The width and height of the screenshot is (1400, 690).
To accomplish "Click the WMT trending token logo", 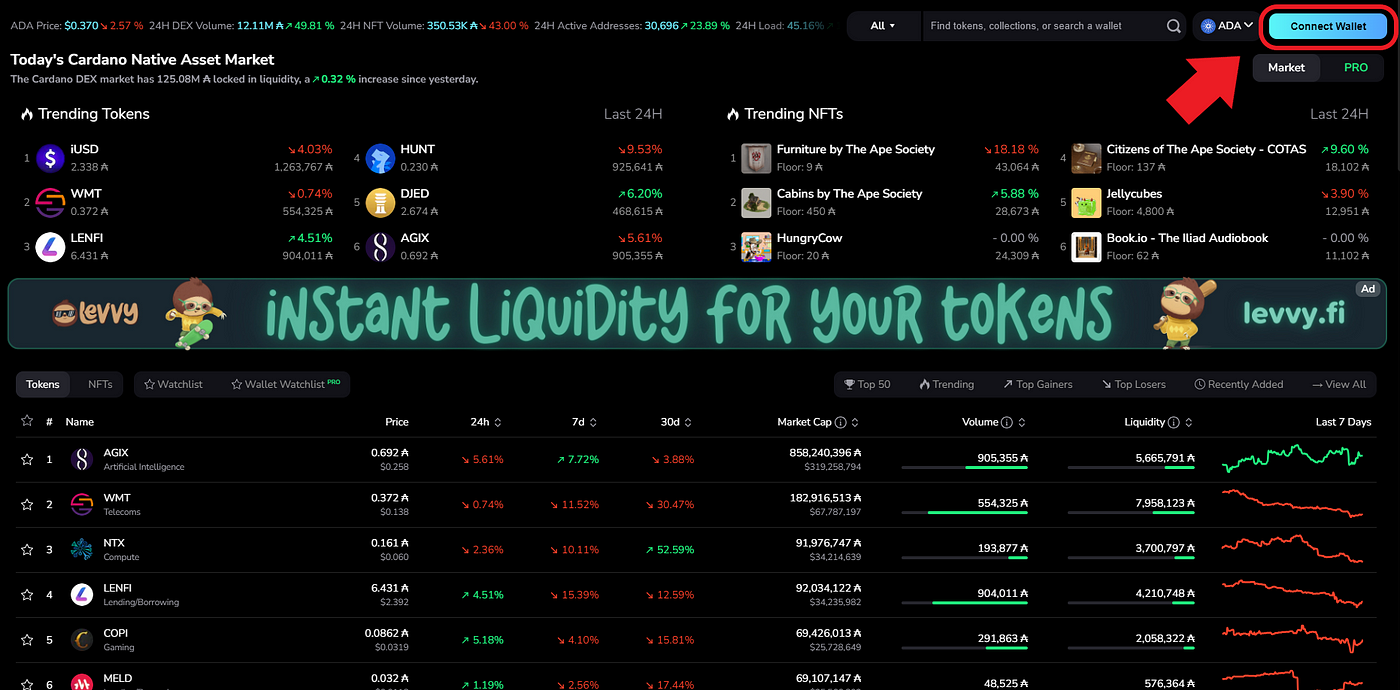I will [x=51, y=203].
